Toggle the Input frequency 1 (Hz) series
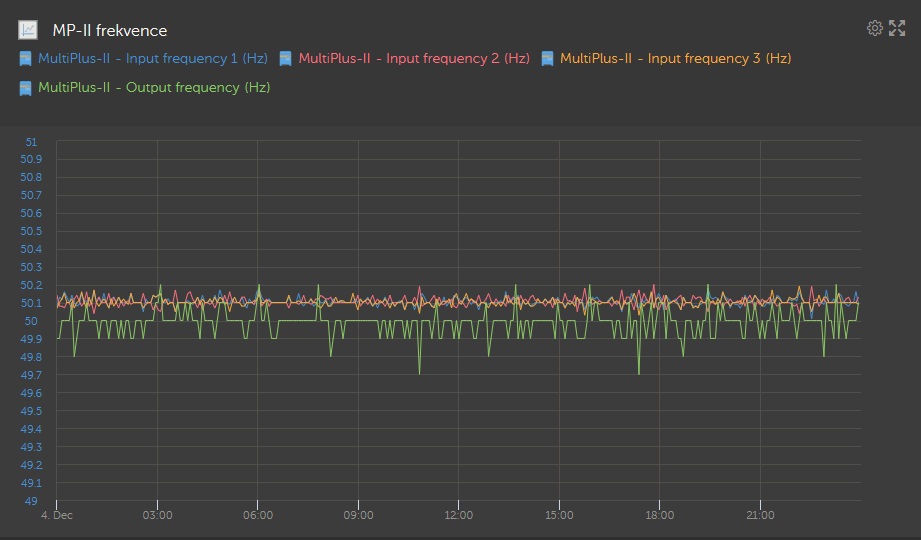The width and height of the screenshot is (921, 540). [x=152, y=59]
